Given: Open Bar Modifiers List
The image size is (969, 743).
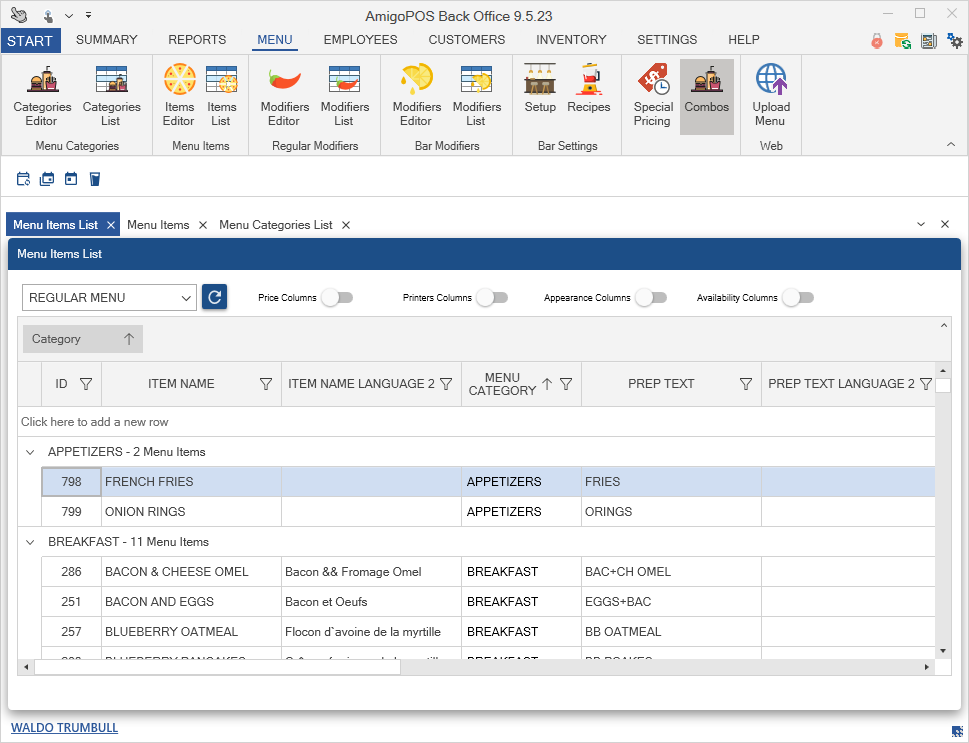Looking at the screenshot, I should point(476,96).
